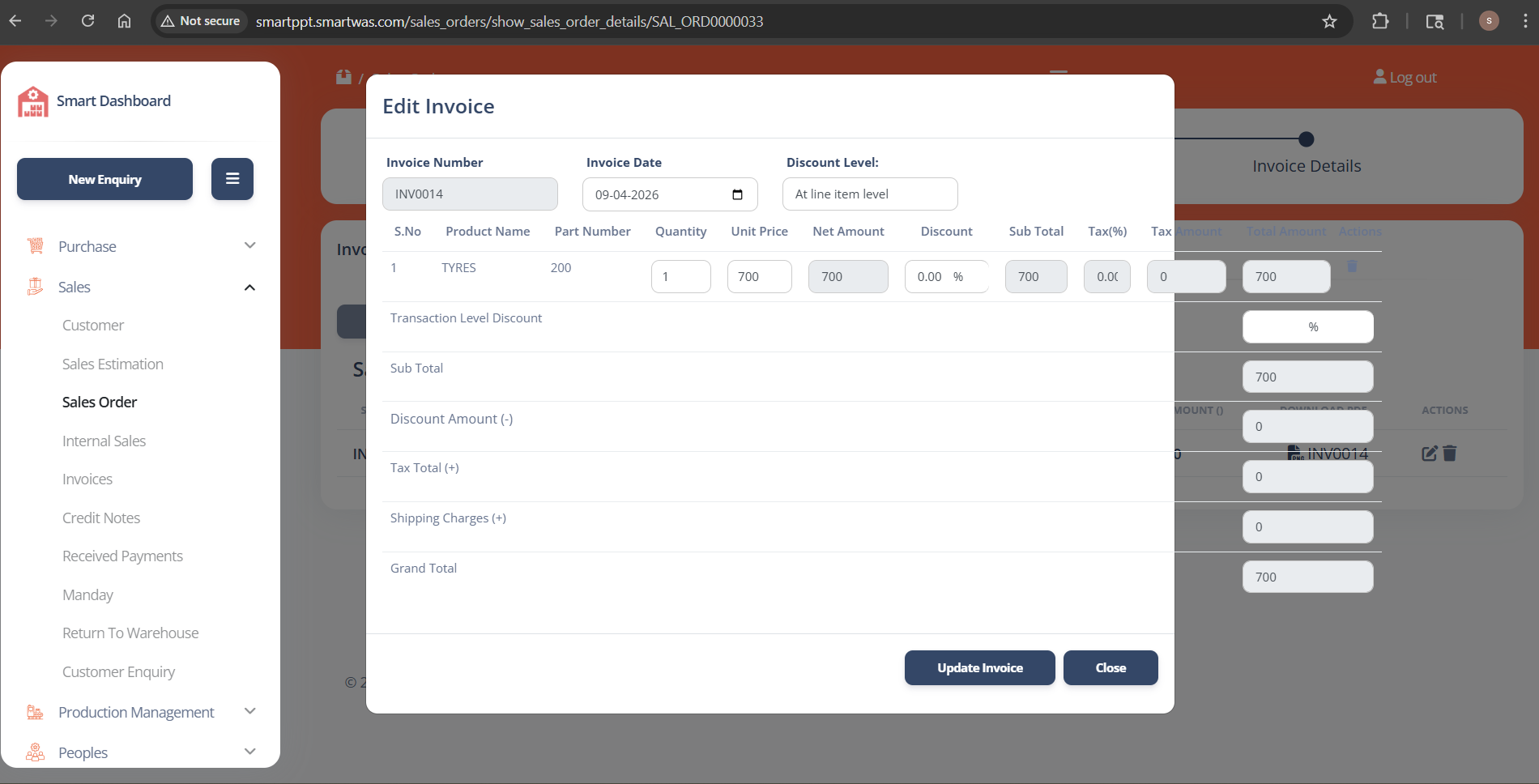Click the Transaction Level Discount percent field
Viewport: 1539px width, 784px height.
point(1308,327)
